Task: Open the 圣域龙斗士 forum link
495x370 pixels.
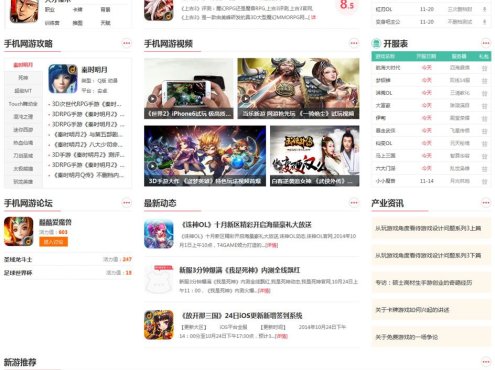Action: 18,259
